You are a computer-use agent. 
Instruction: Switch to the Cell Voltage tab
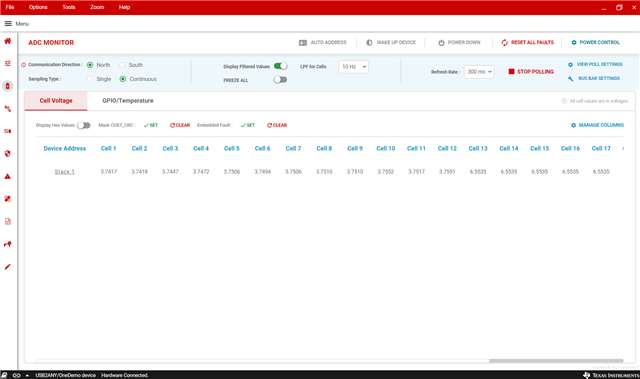click(x=56, y=101)
